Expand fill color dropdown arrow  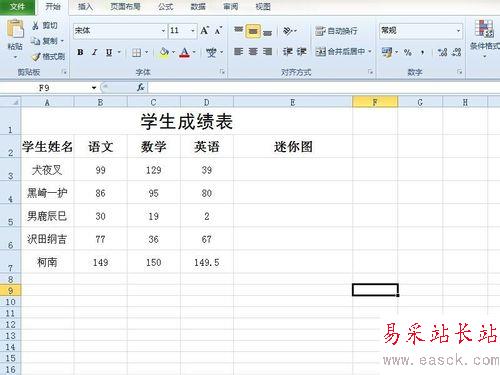[x=173, y=52]
